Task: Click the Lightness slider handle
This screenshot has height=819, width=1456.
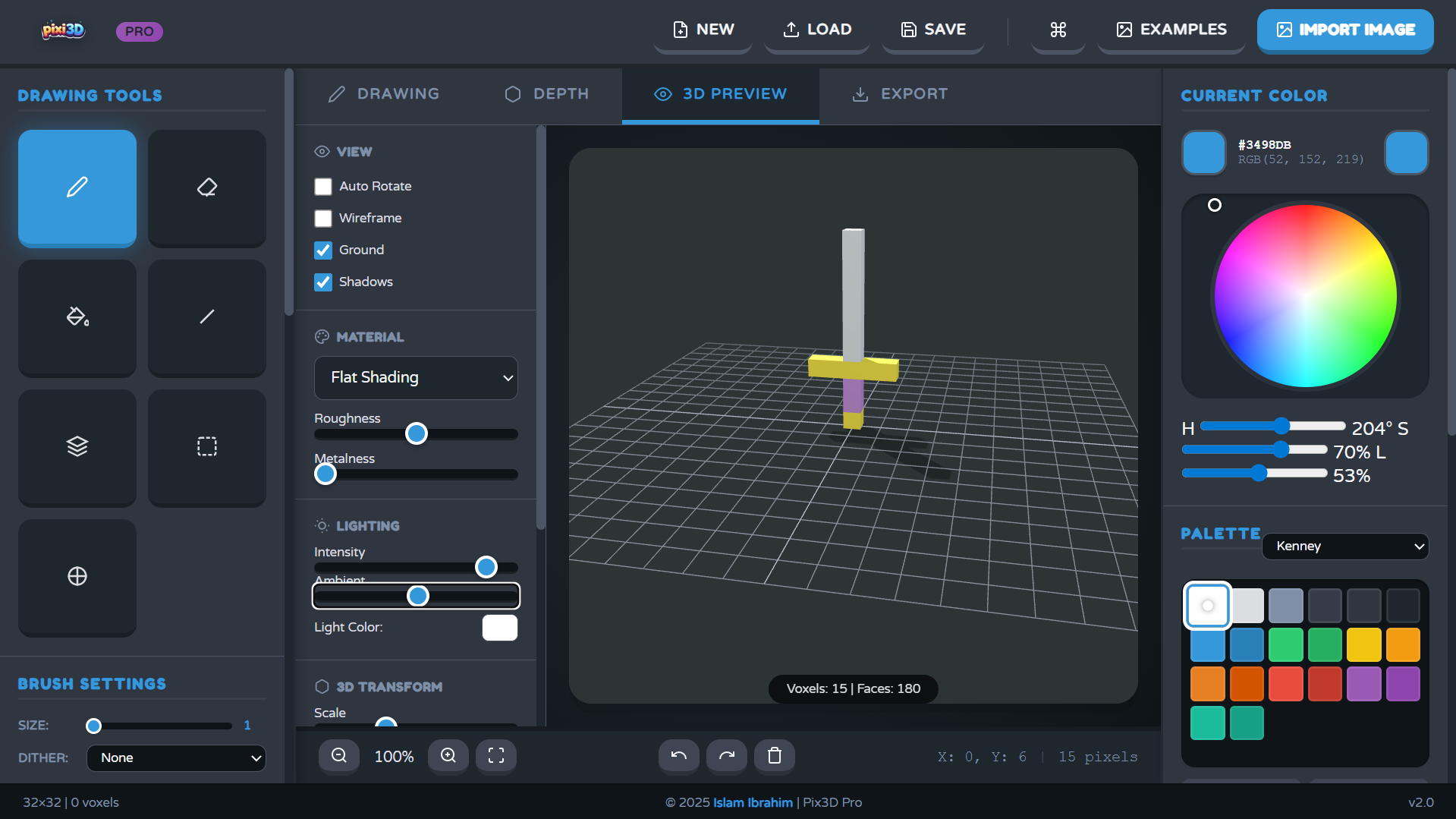Action: 1259,473
